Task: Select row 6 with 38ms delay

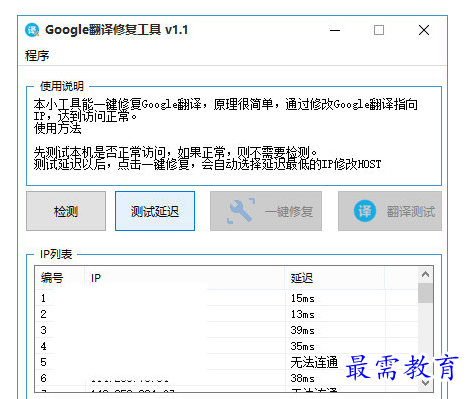Action: click(226, 378)
